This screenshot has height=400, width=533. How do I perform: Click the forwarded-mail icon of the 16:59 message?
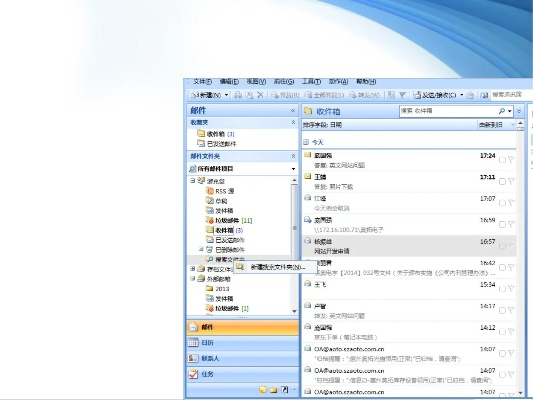[x=308, y=220]
